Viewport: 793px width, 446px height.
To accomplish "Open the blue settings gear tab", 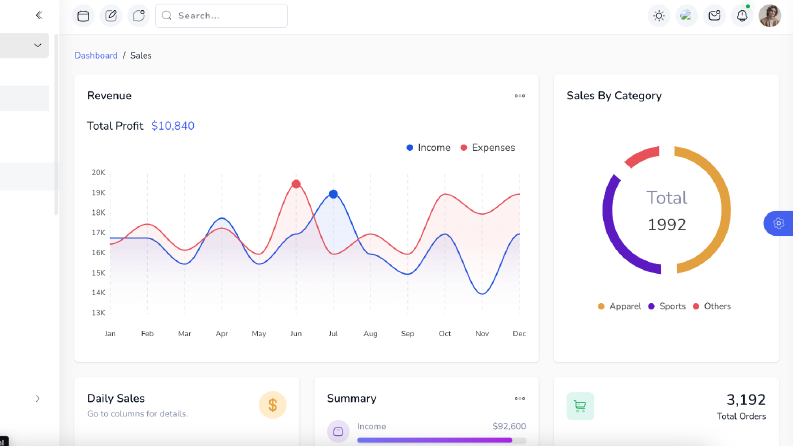I will pos(779,223).
